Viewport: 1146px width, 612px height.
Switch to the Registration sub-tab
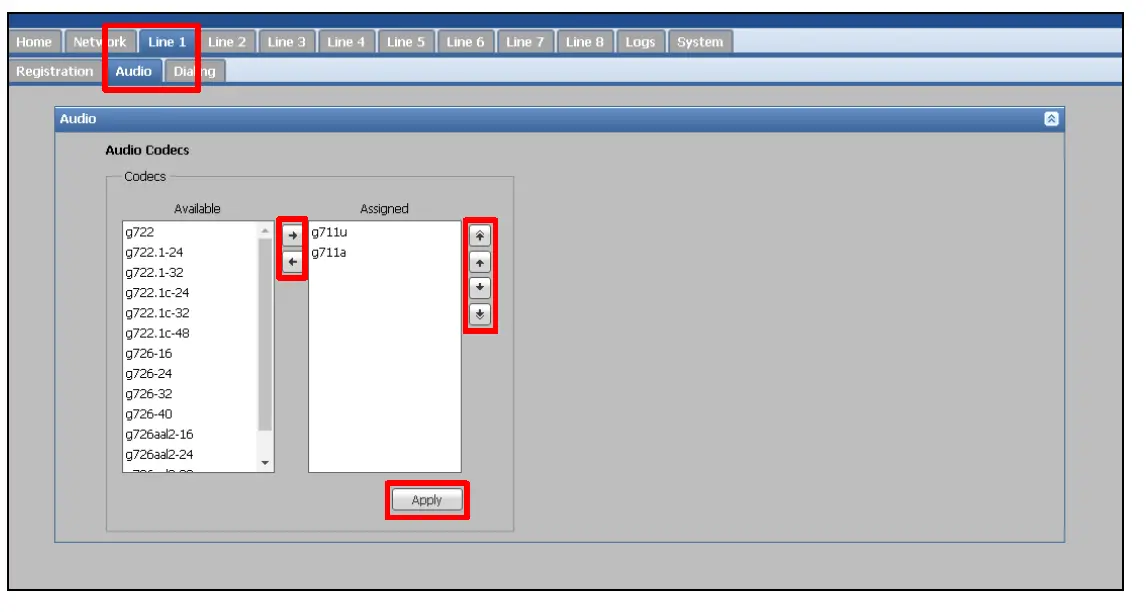coord(55,71)
